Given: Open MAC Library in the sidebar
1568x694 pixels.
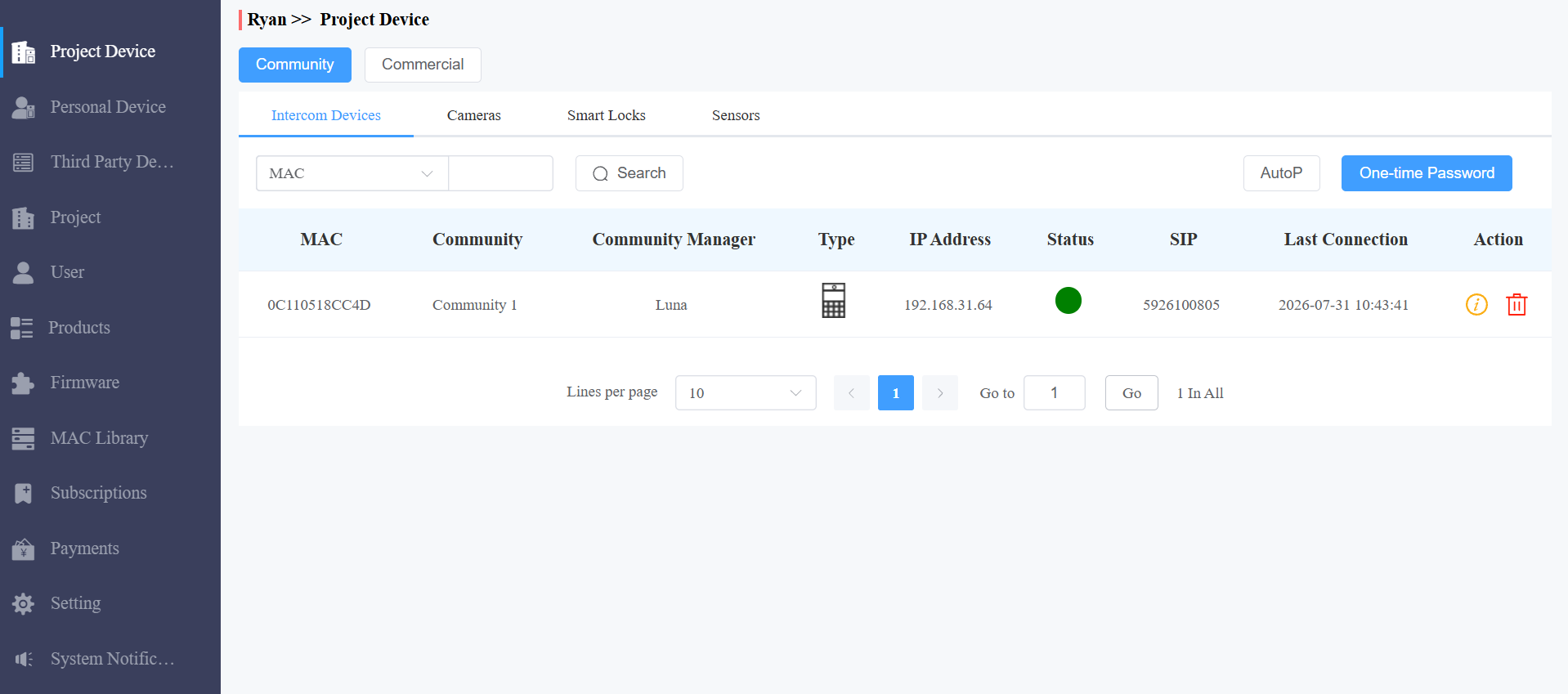Looking at the screenshot, I should pos(110,438).
